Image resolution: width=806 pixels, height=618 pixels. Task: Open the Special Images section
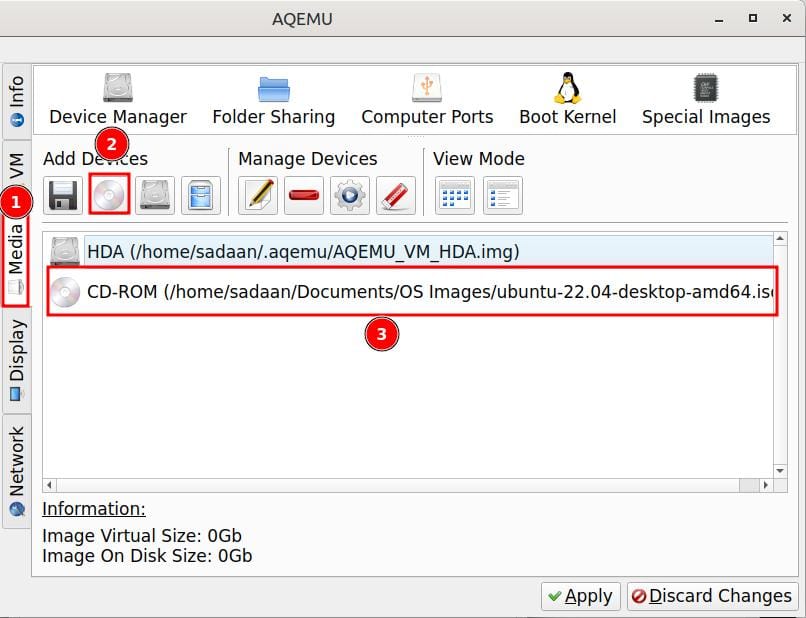click(706, 100)
